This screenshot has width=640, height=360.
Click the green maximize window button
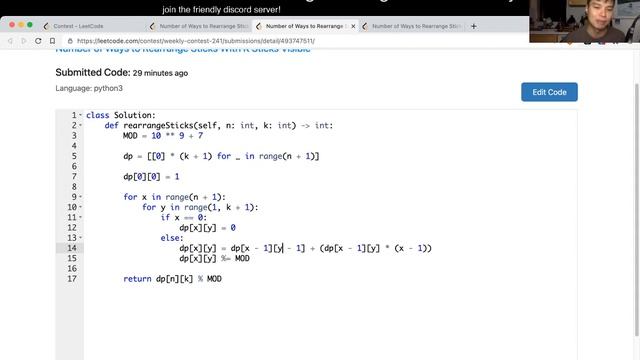[30, 25]
